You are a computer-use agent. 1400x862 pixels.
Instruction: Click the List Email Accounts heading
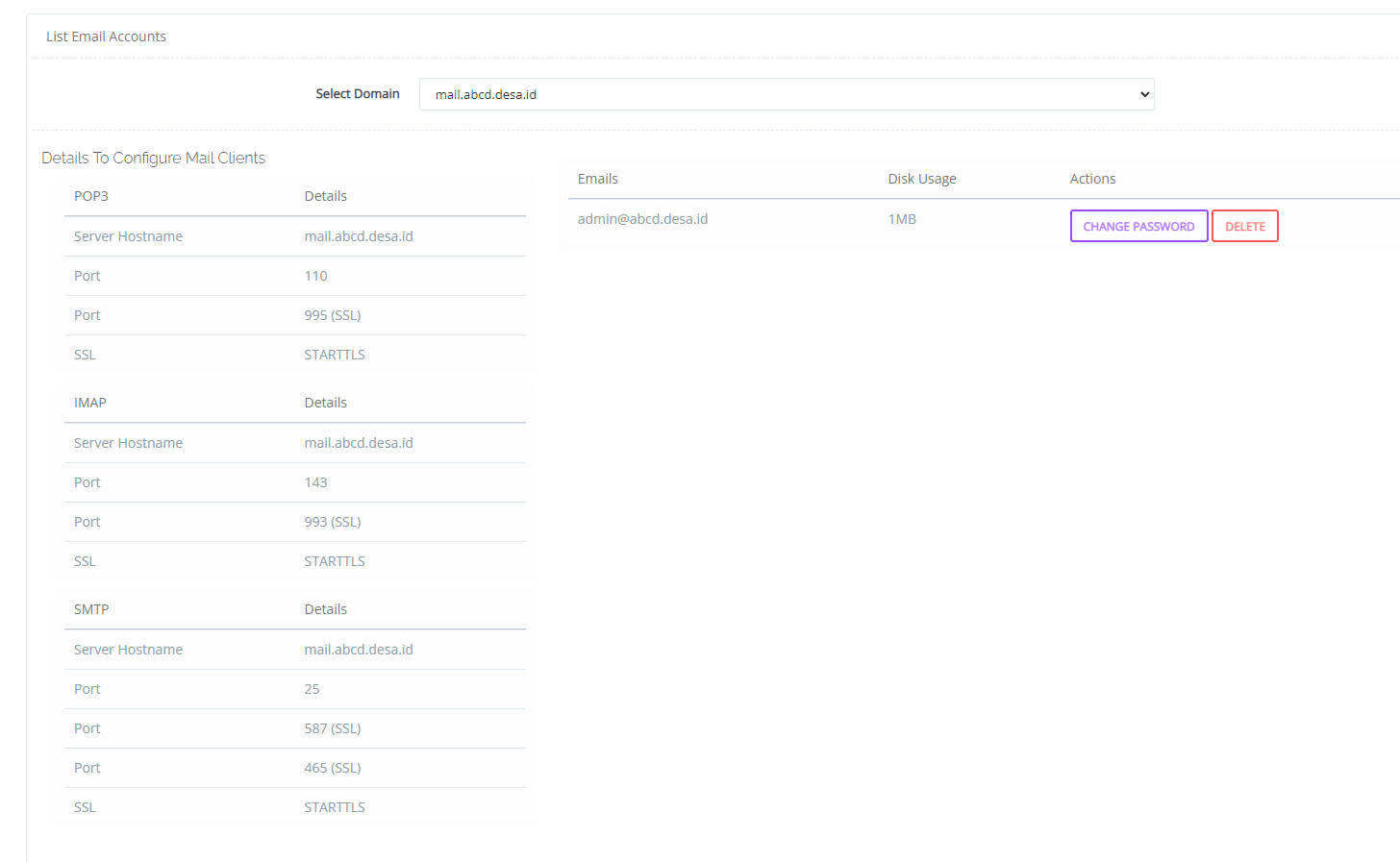[106, 37]
